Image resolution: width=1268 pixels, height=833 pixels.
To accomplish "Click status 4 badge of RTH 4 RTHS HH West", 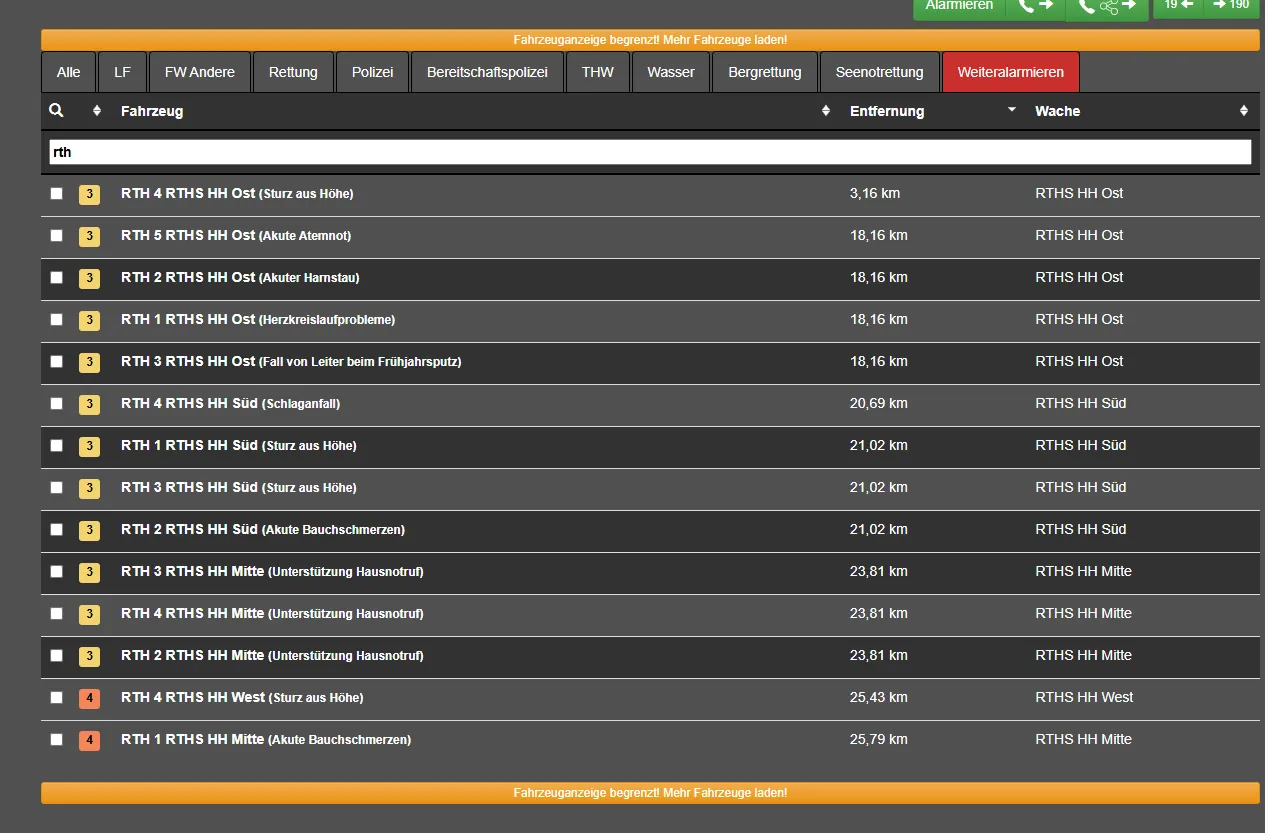I will pos(89,698).
